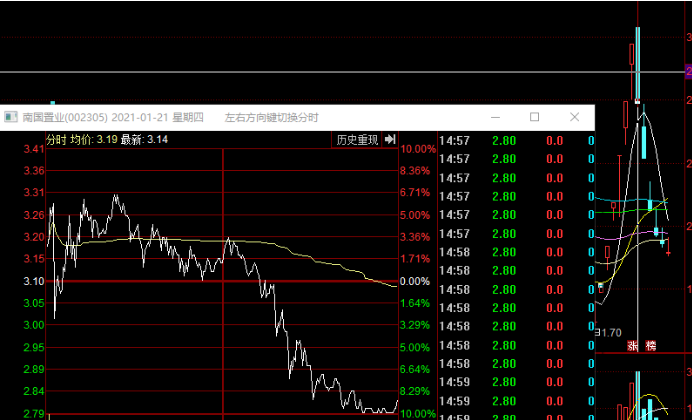Click the 涨 marker on the K-line chart
This screenshot has width=692, height=420.
[633, 345]
